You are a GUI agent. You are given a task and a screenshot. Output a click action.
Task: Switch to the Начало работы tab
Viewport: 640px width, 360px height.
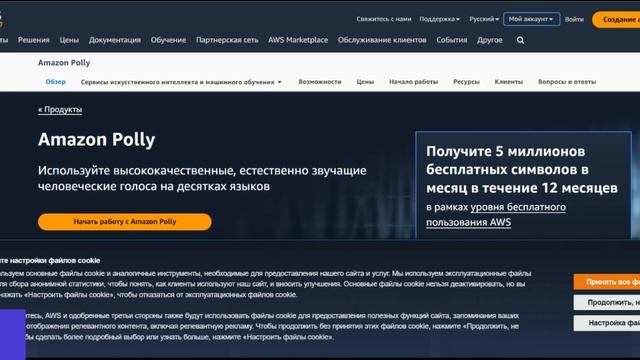[x=413, y=82]
